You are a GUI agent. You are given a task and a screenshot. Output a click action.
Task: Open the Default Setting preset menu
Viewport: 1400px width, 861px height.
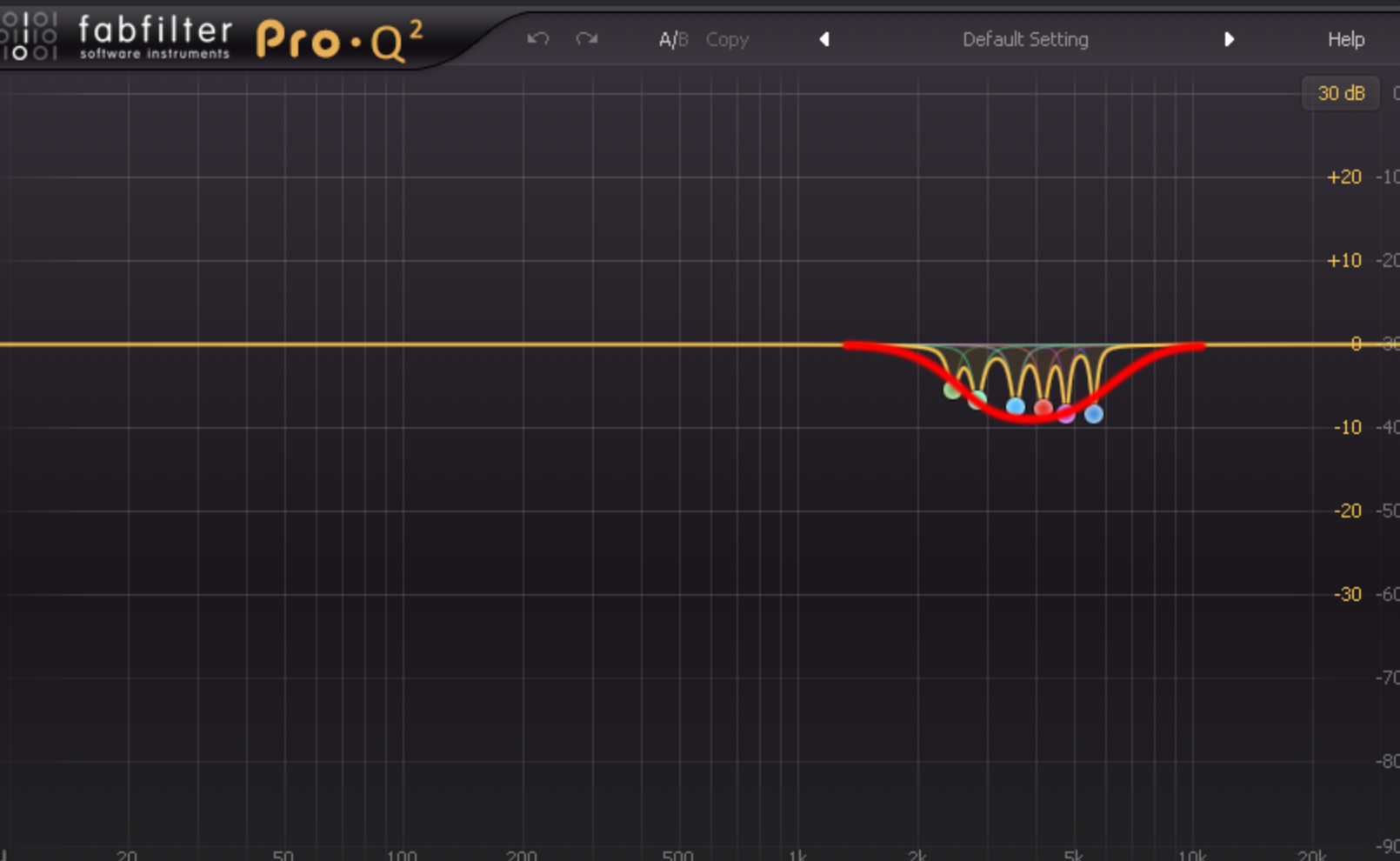(x=1025, y=39)
